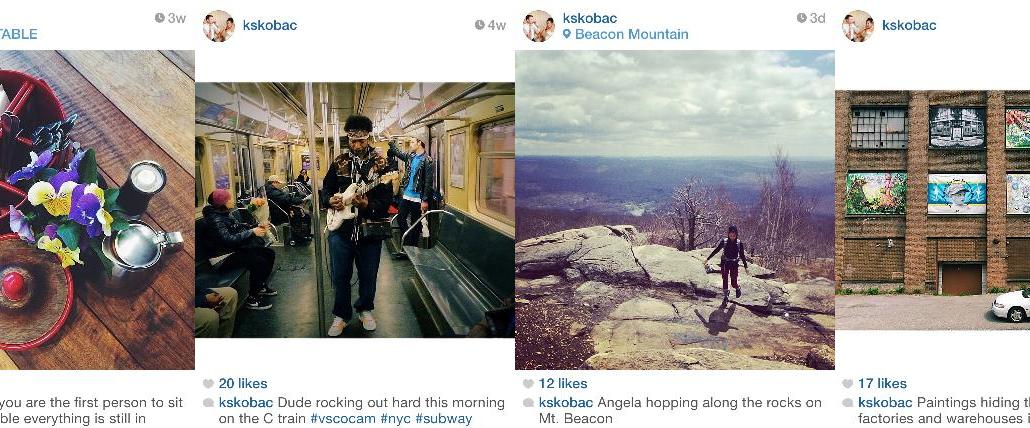Click comment bubble icon beside subway caption
Image resolution: width=1030 pixels, height=428 pixels.
tap(208, 402)
